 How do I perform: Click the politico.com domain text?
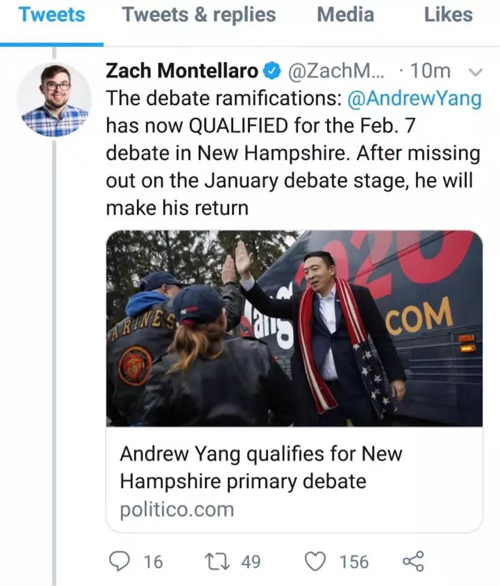[x=177, y=509]
